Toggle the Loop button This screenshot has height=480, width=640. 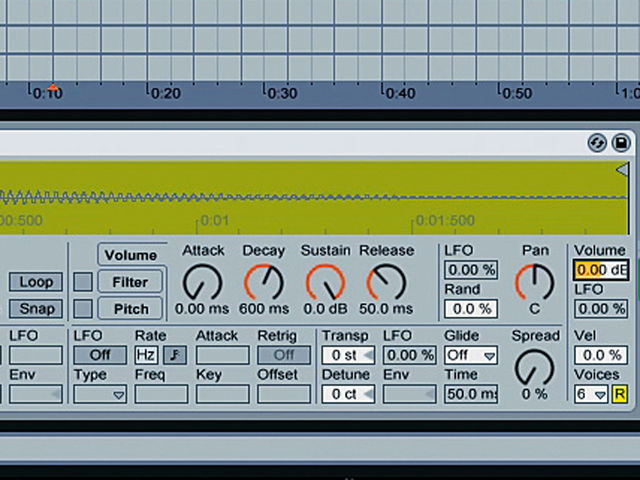pos(36,282)
